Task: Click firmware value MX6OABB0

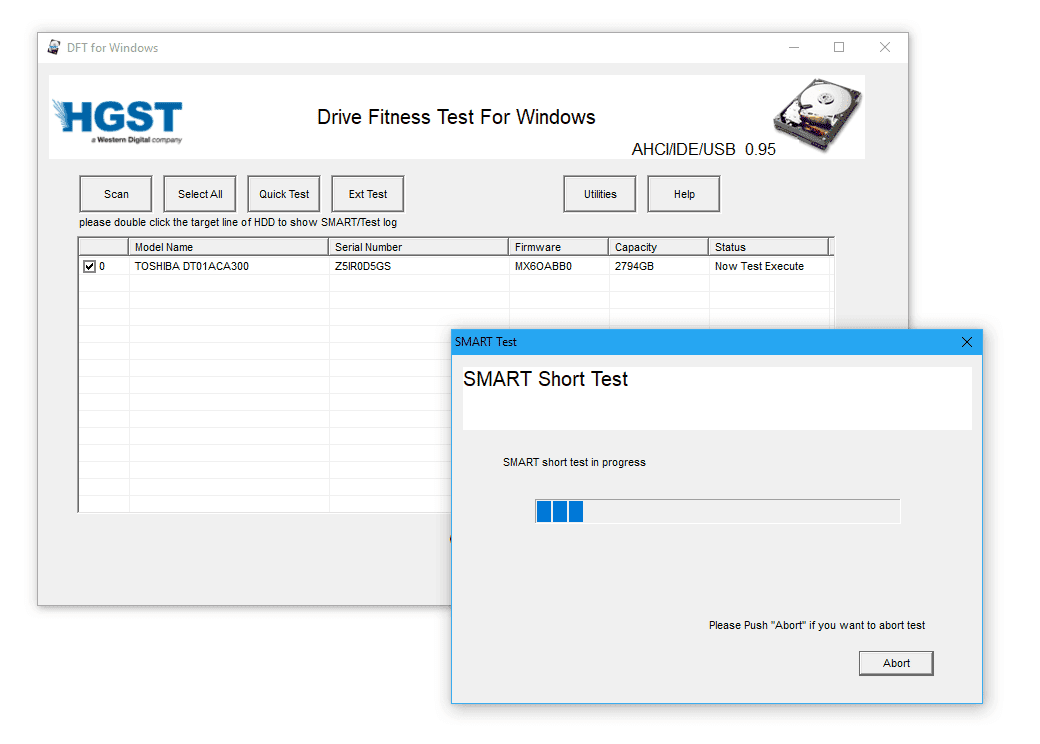Action: tap(543, 267)
